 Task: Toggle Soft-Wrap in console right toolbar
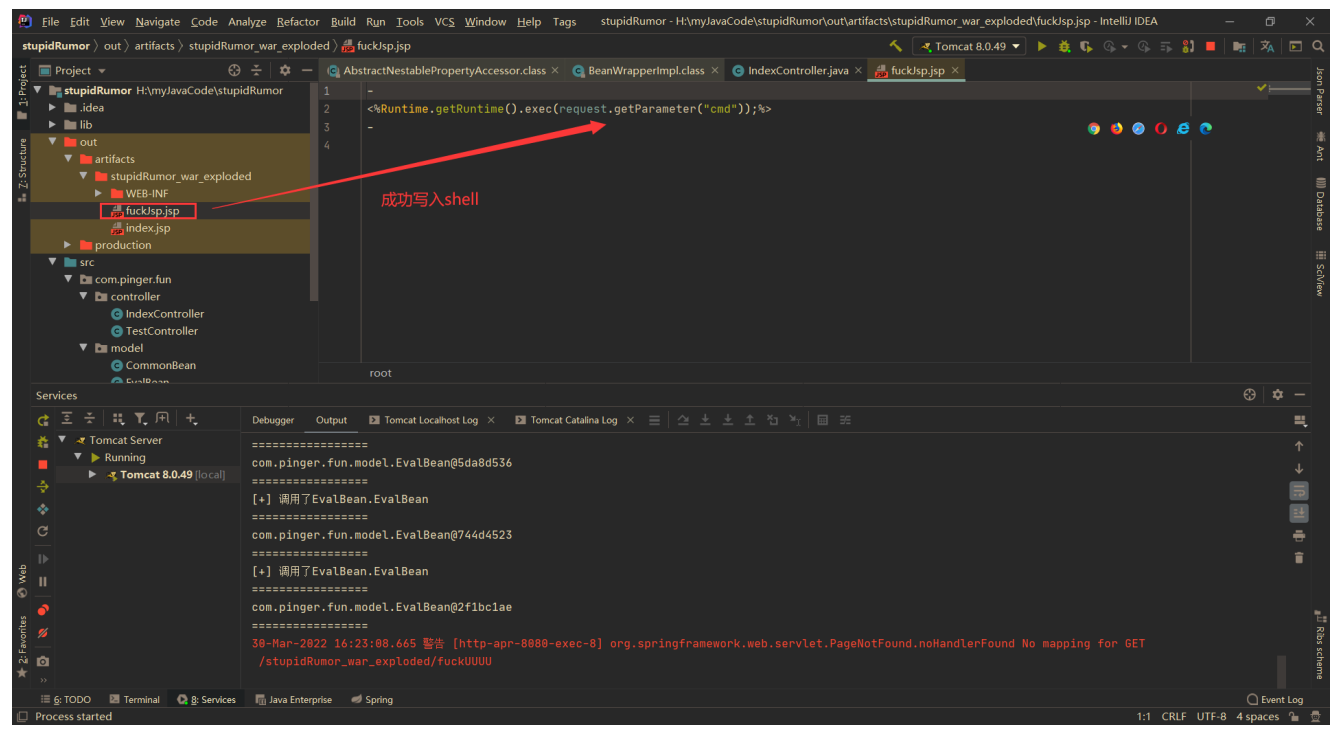coord(1299,490)
